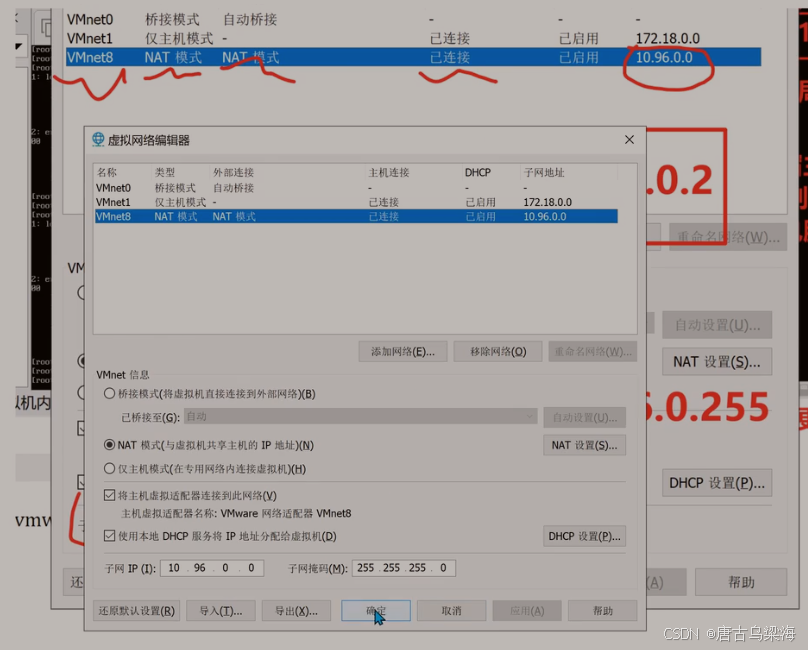
Task: Open DHCP 设置(P)... in front dialog
Action: 584,536
